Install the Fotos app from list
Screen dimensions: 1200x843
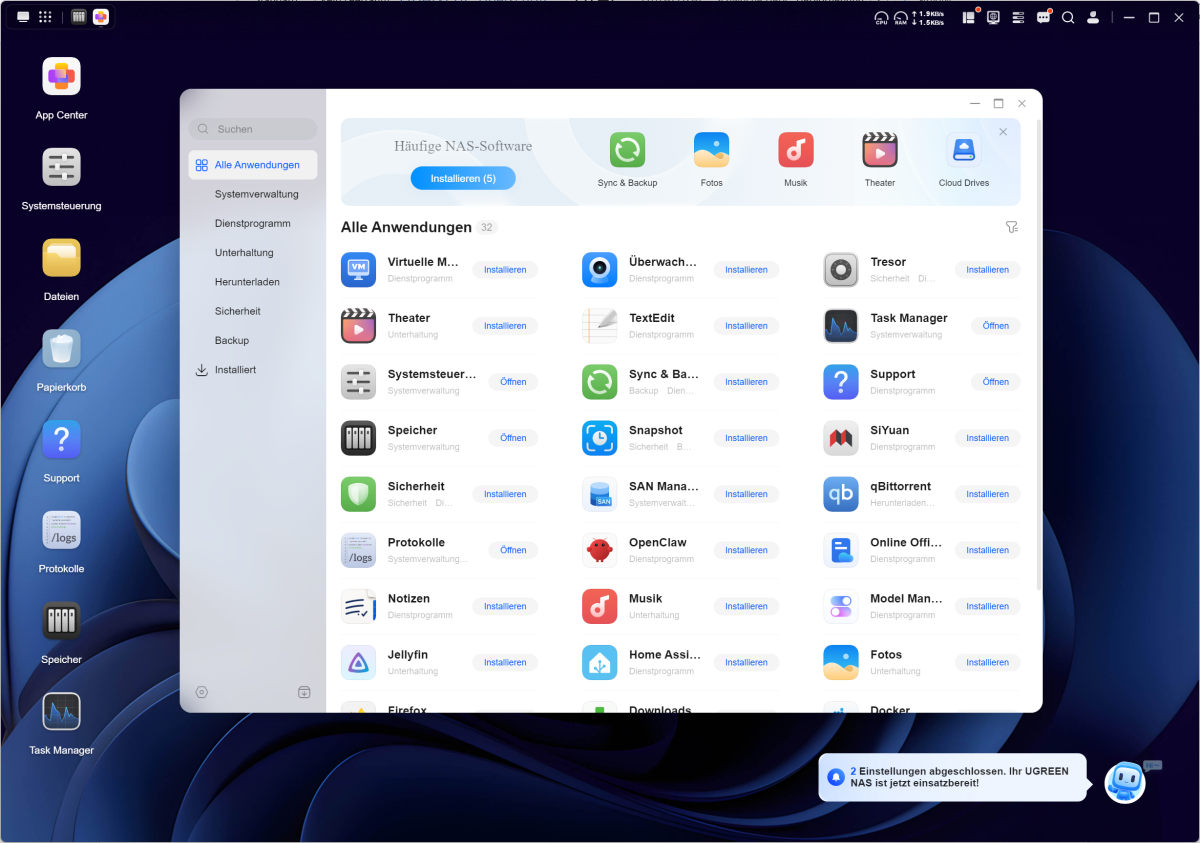(x=987, y=662)
